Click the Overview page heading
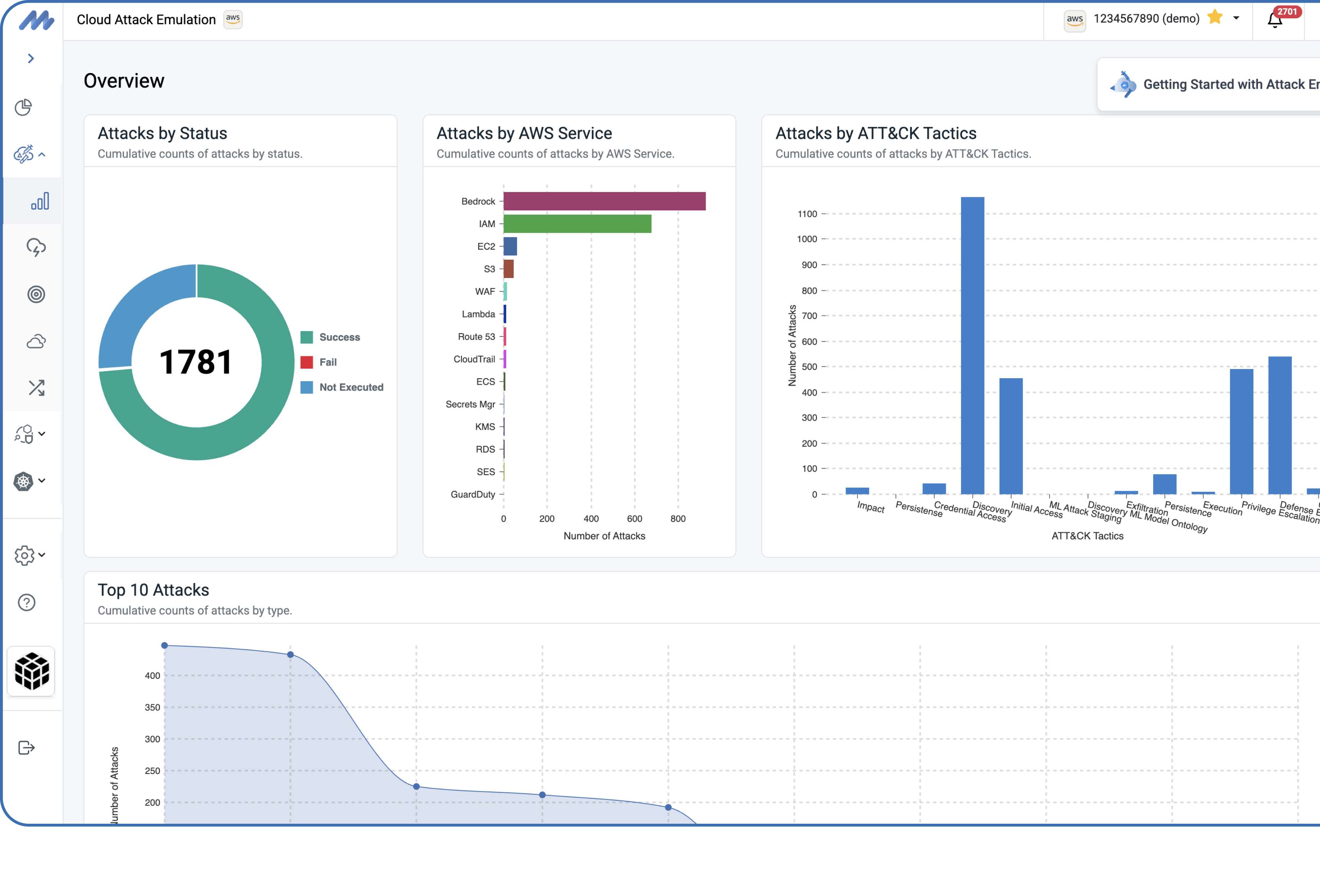 click(x=124, y=81)
